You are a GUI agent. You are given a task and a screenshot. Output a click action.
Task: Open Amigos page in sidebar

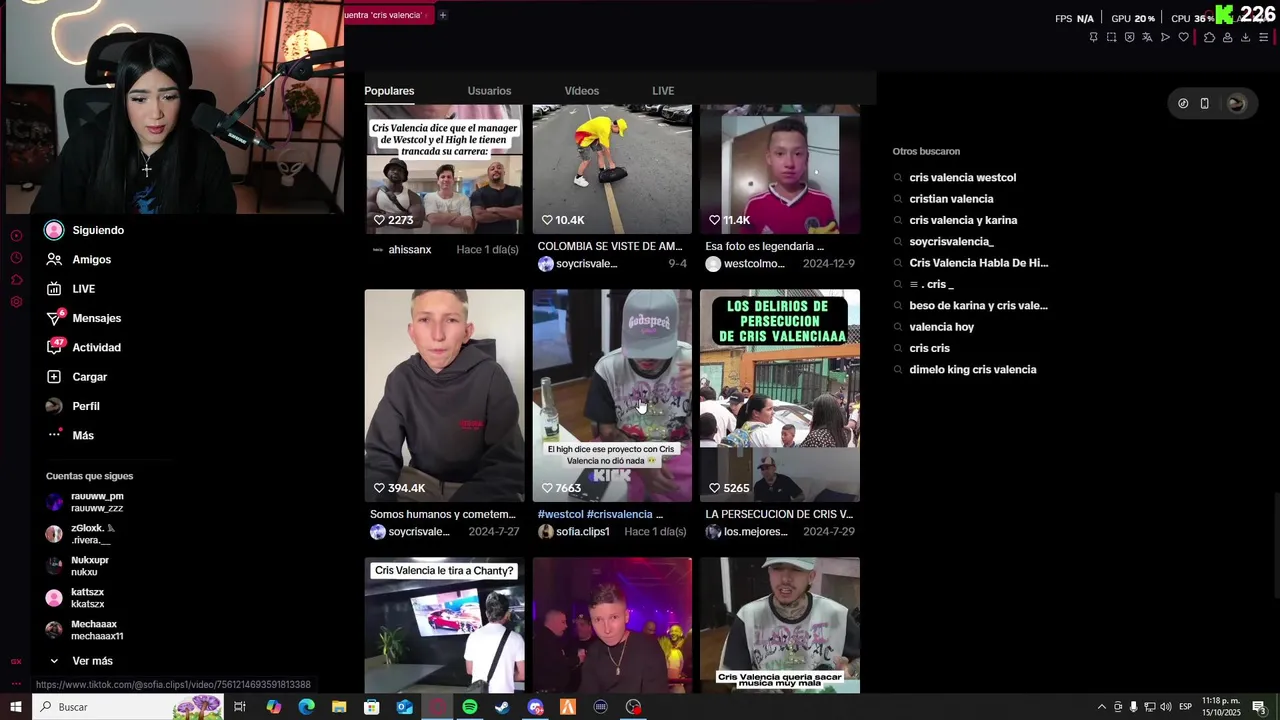79,259
